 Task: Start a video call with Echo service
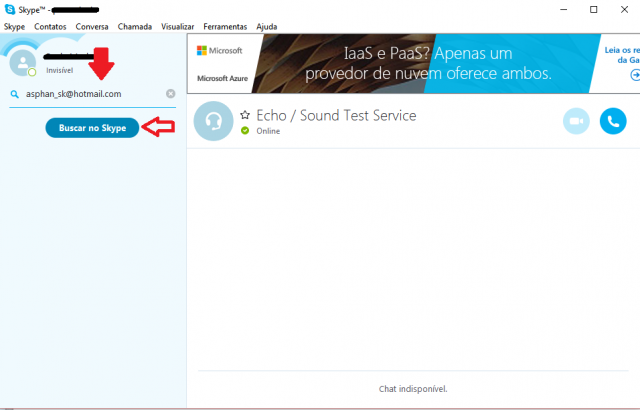[576, 121]
